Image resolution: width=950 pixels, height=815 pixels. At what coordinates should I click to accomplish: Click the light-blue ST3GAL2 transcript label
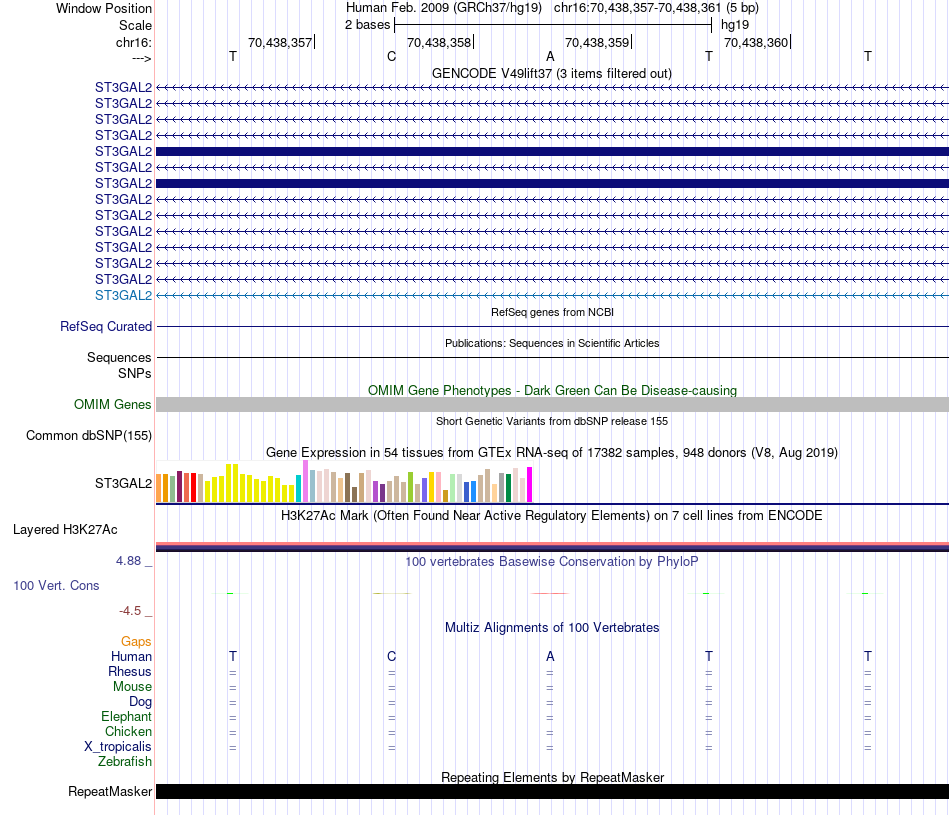coord(123,295)
